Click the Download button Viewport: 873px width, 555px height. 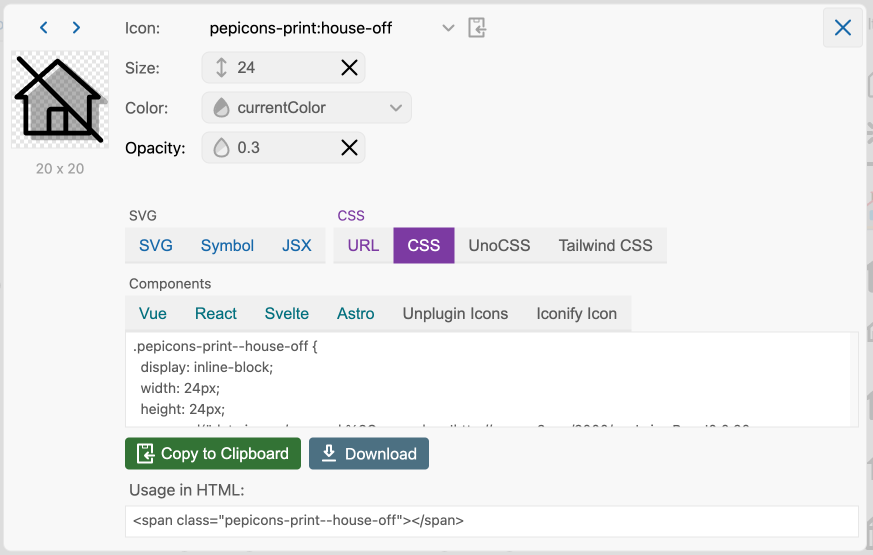tap(369, 454)
